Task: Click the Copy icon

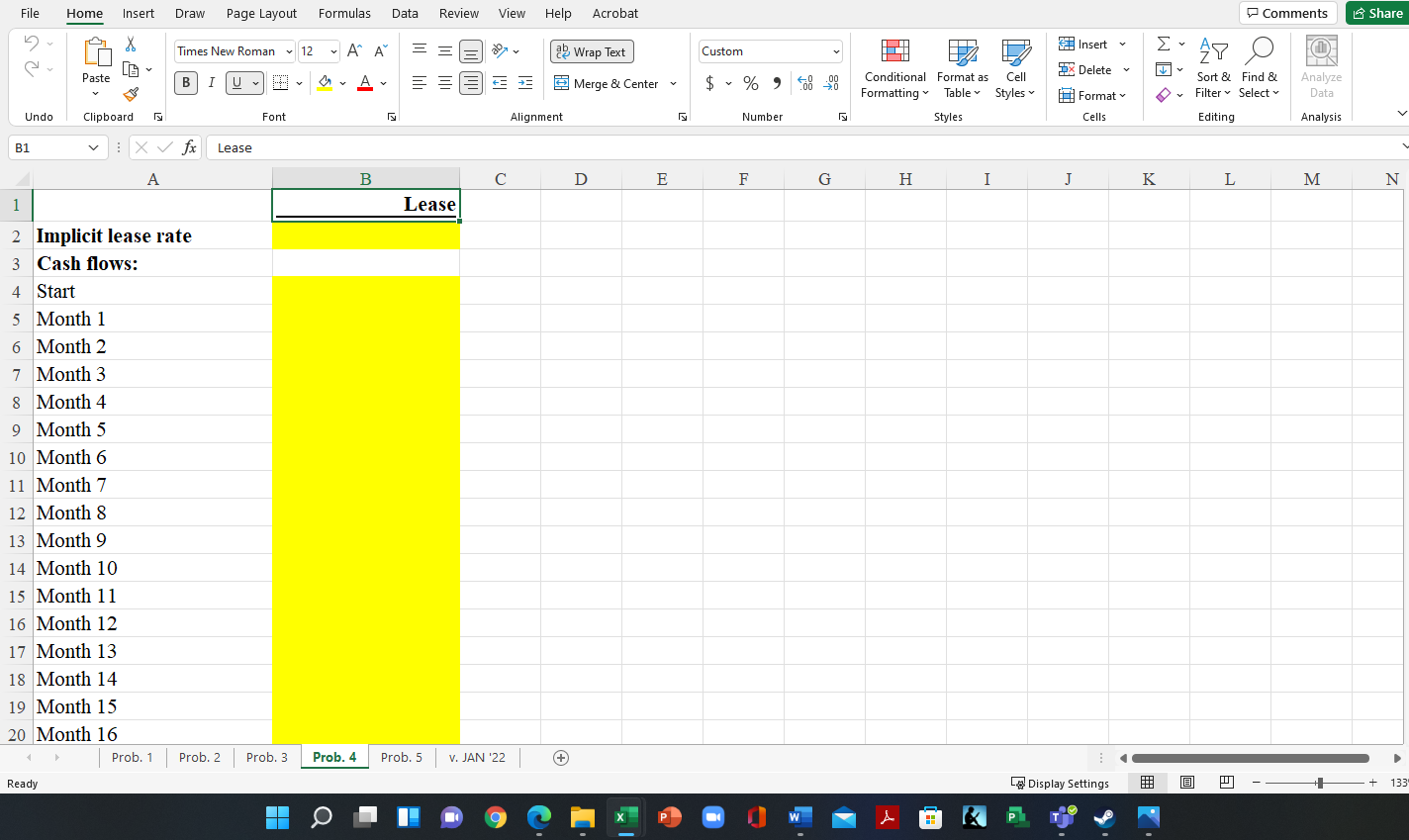Action: pyautogui.click(x=131, y=69)
